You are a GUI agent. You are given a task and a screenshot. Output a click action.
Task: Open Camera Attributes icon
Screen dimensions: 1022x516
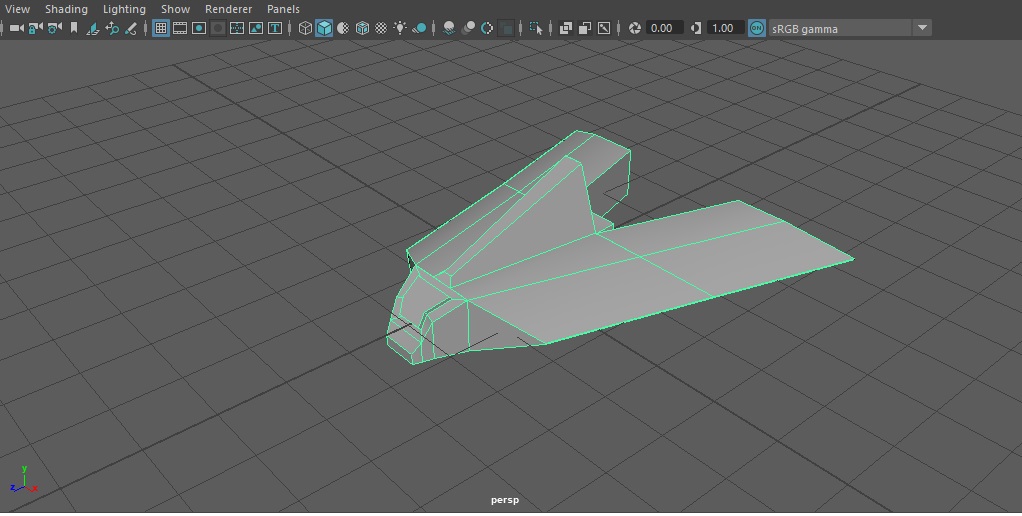click(55, 28)
